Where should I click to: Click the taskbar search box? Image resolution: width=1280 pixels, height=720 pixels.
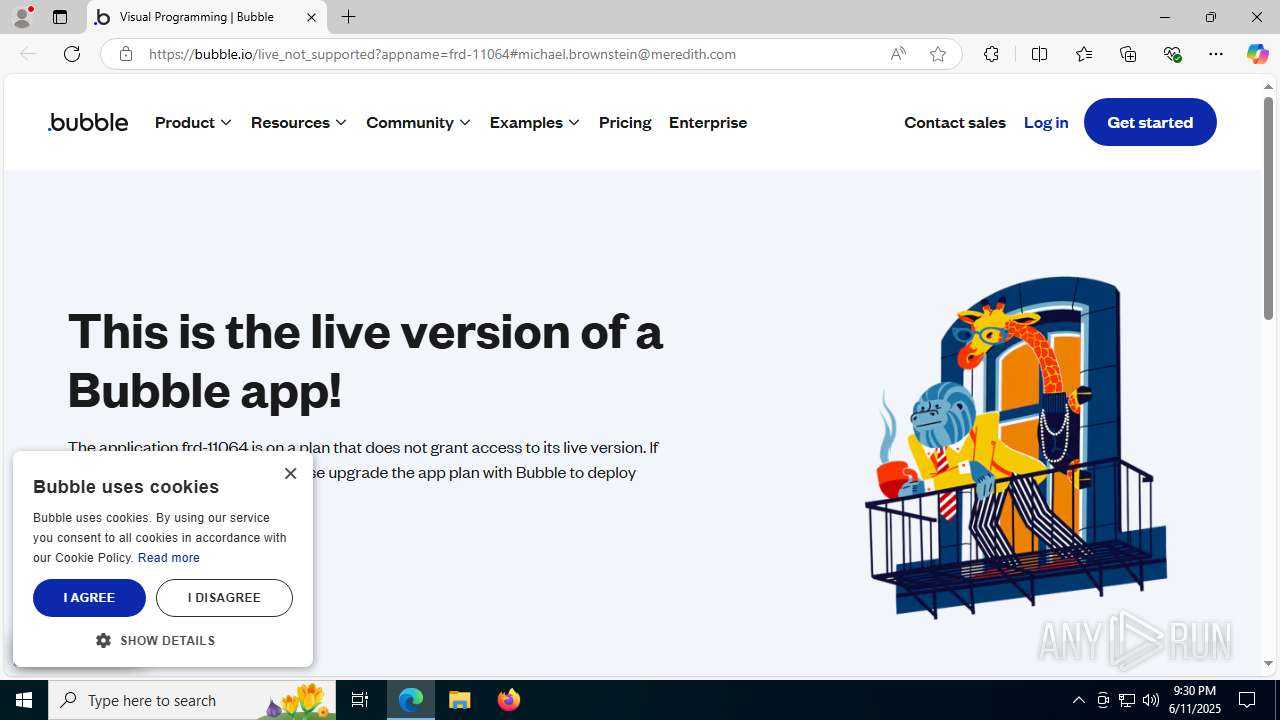point(192,700)
